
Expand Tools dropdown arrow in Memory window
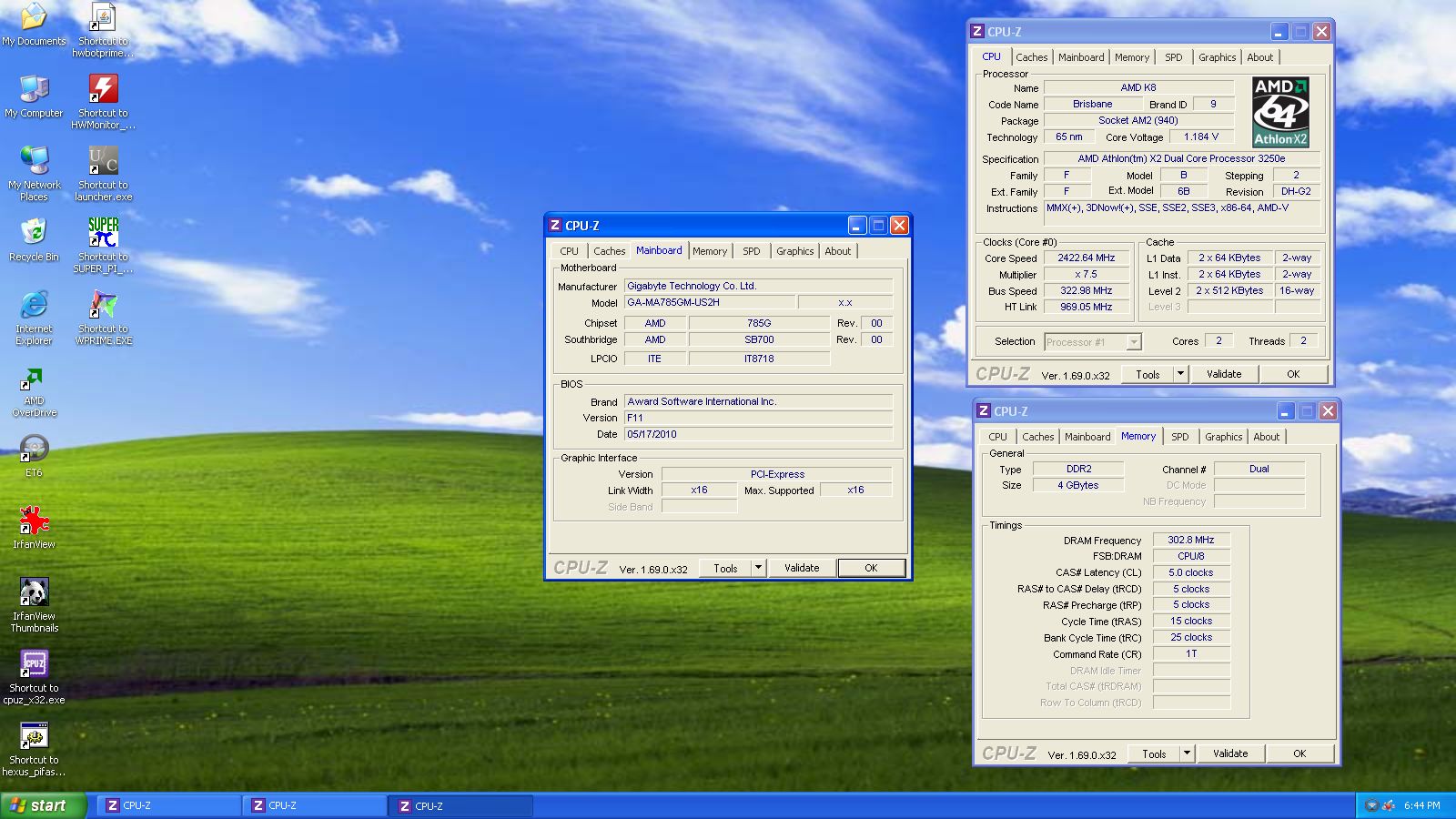pos(1186,753)
